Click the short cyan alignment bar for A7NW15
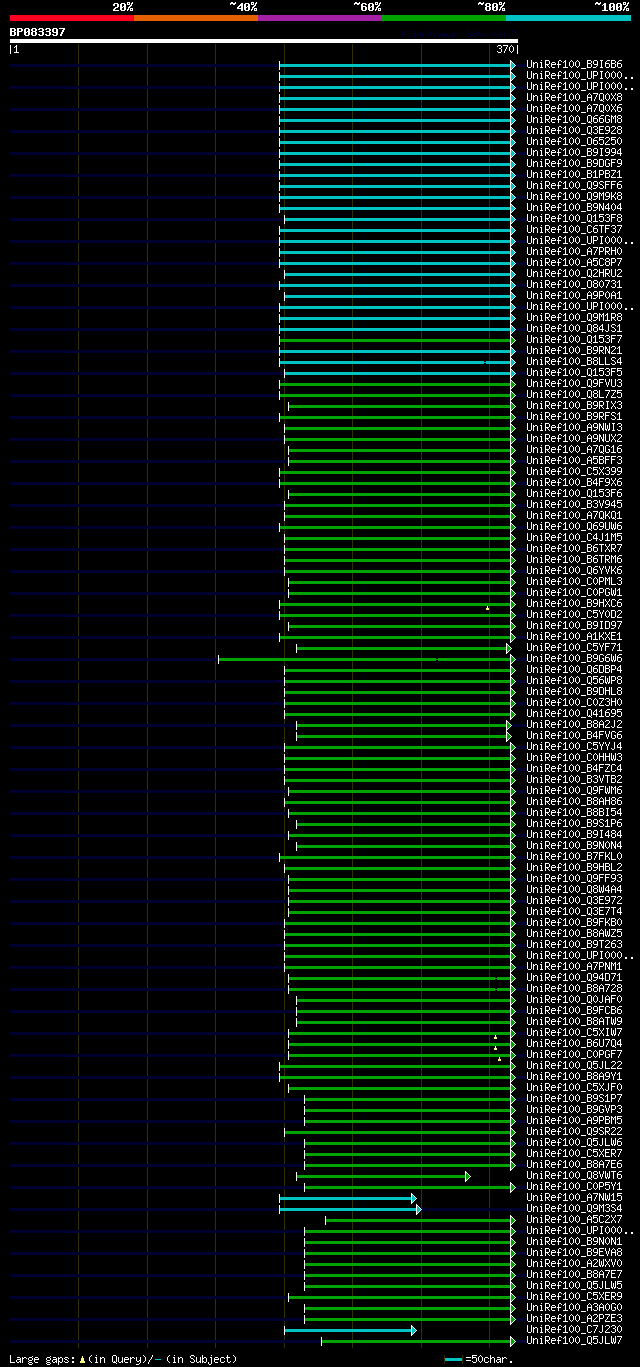The height and width of the screenshot is (1367, 640). point(348,1198)
